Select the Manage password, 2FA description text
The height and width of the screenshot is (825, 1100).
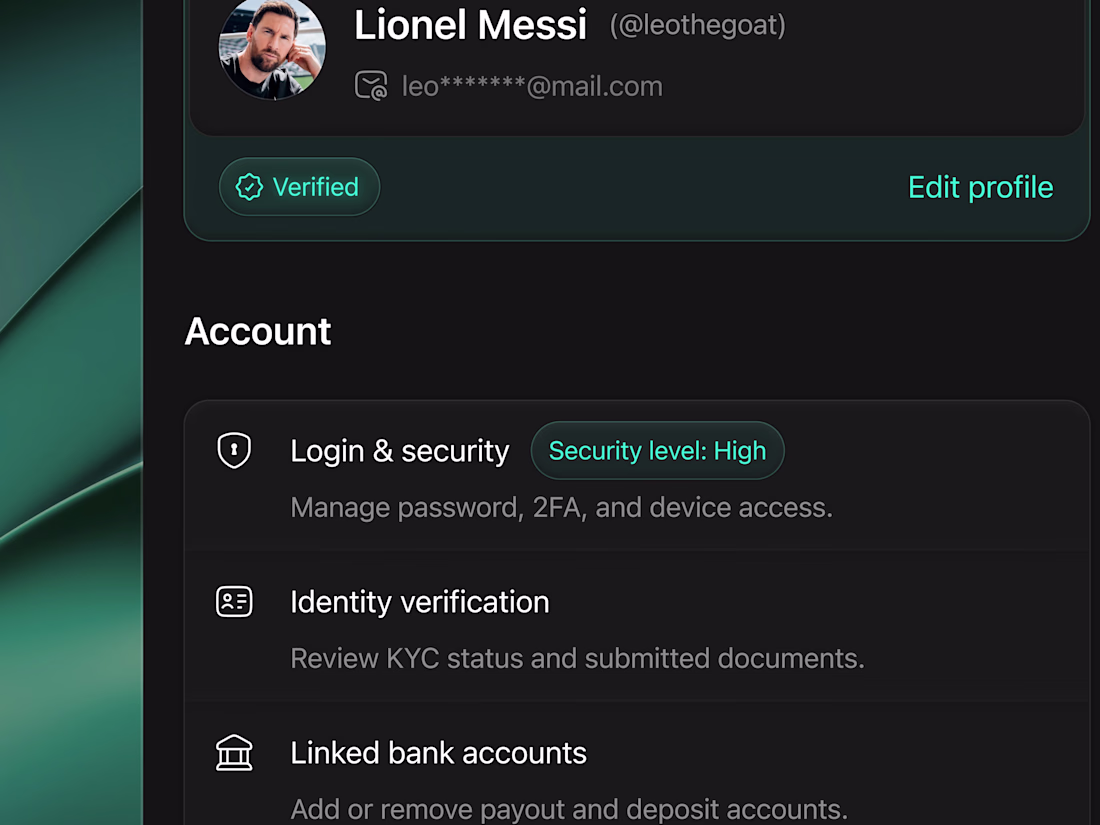[561, 507]
